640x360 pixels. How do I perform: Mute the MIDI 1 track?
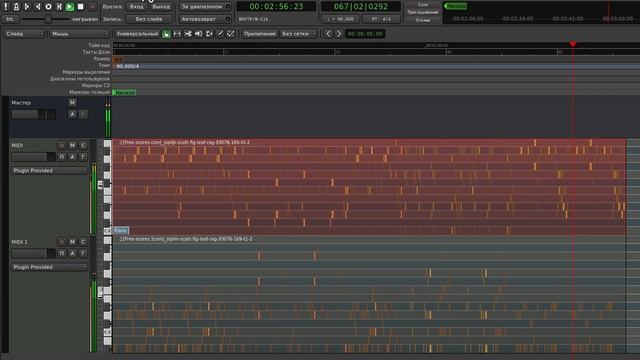pyautogui.click(x=72, y=242)
